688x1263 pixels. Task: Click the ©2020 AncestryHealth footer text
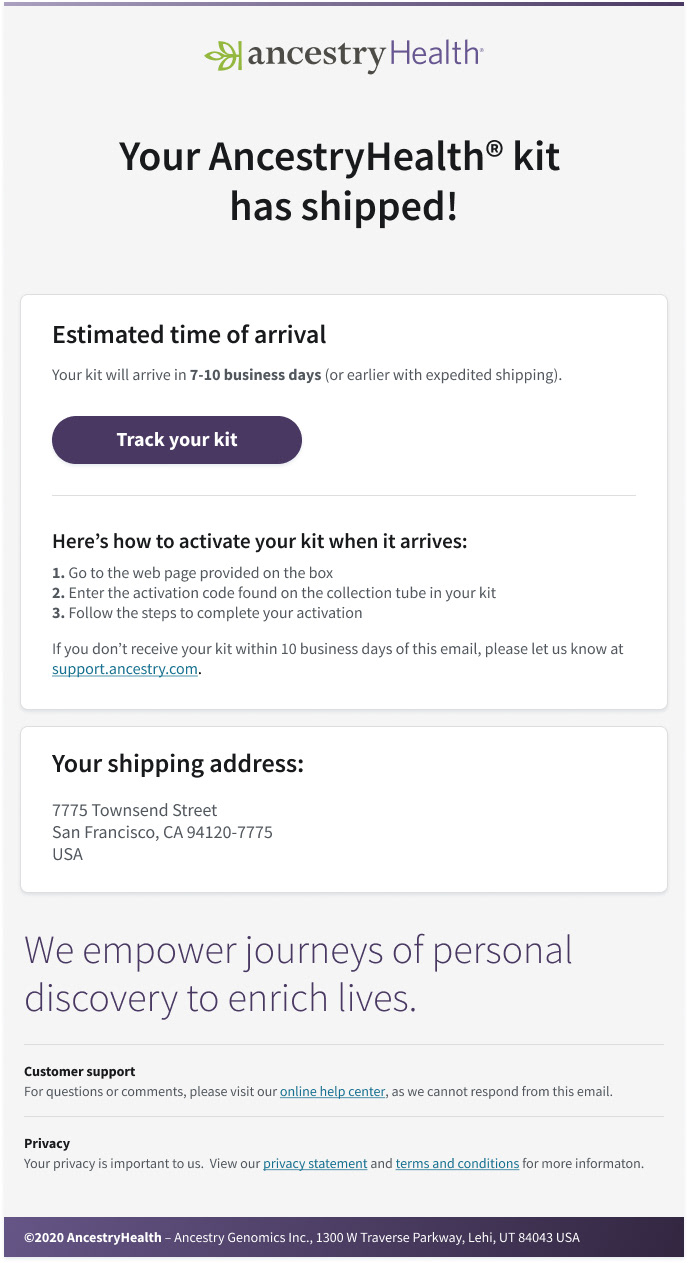(x=93, y=1238)
